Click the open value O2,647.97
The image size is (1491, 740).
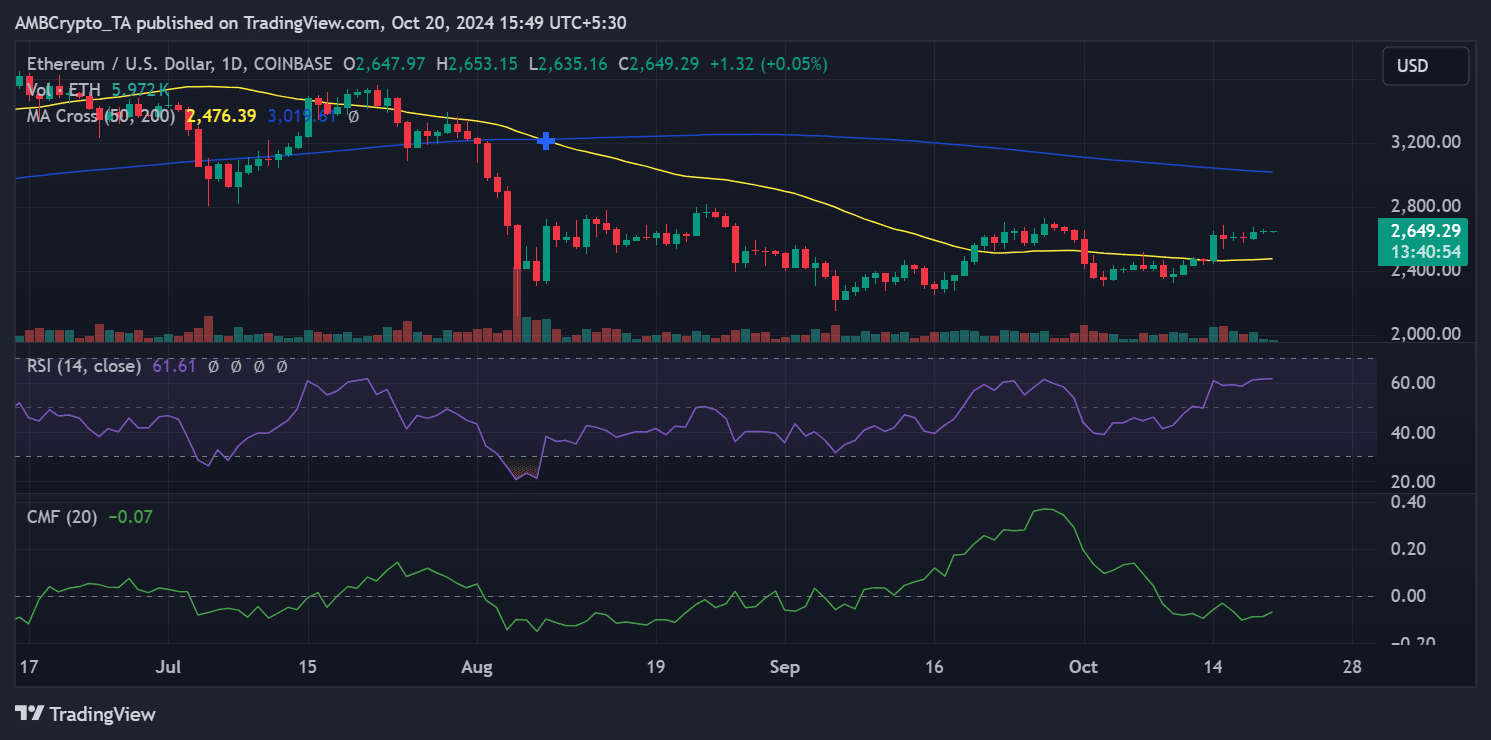tap(384, 64)
